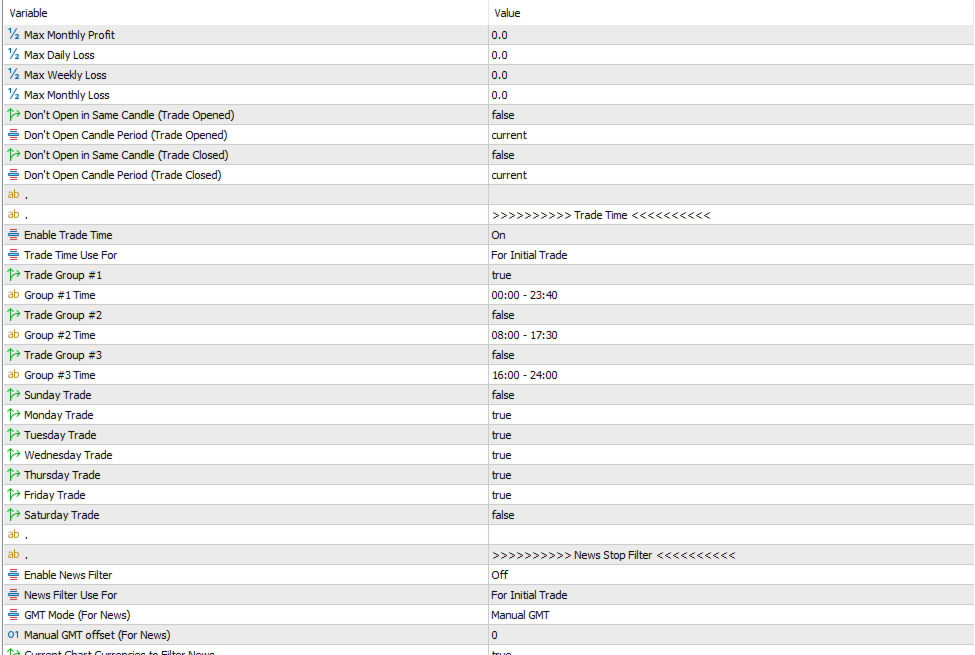Toggle the Saturday Trade false value
The image size is (975, 655).
503,515
